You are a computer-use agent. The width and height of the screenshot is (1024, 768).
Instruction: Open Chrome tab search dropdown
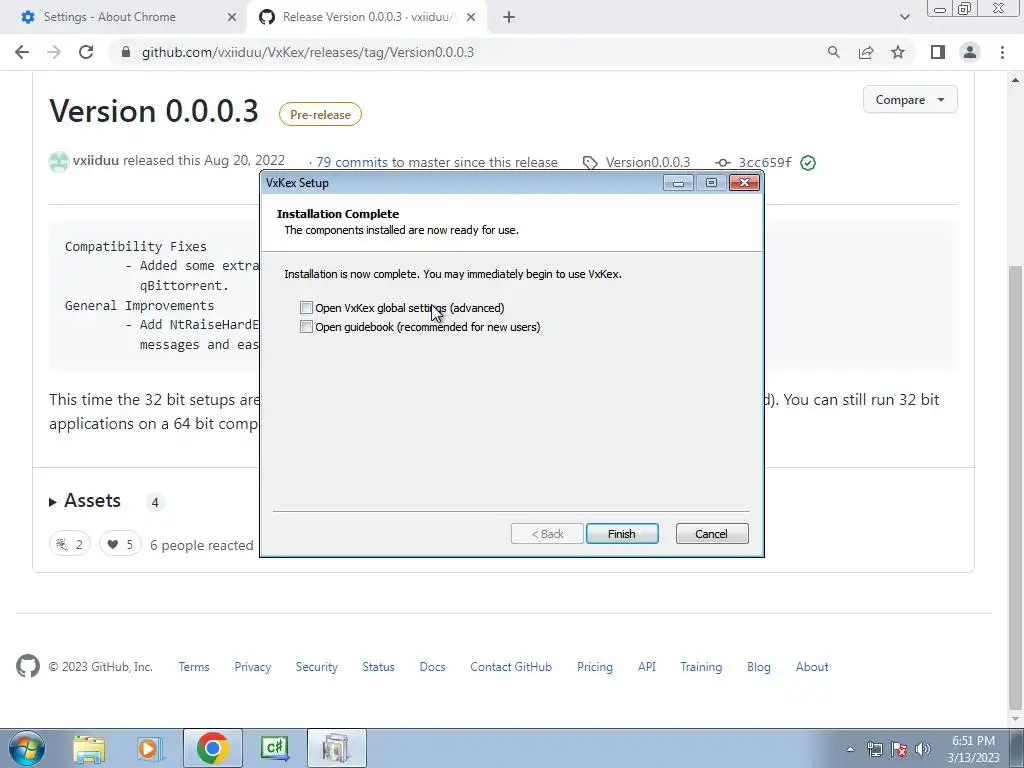(x=904, y=17)
